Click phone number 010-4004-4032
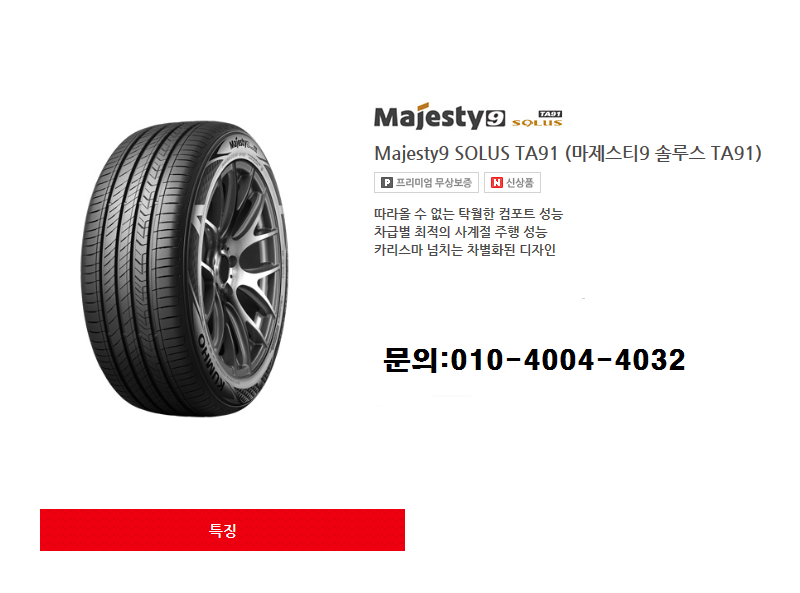This screenshot has width=800, height=593. tap(568, 360)
